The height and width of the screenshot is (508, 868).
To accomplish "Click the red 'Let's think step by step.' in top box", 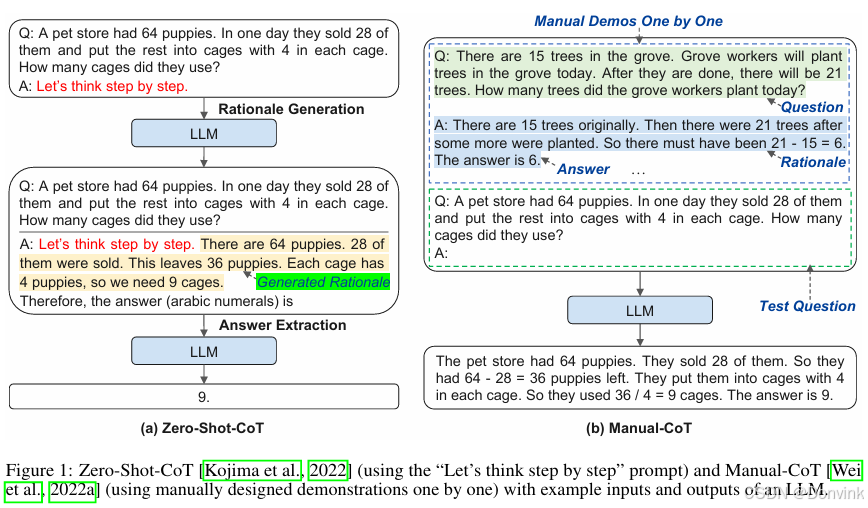I will pyautogui.click(x=112, y=86).
